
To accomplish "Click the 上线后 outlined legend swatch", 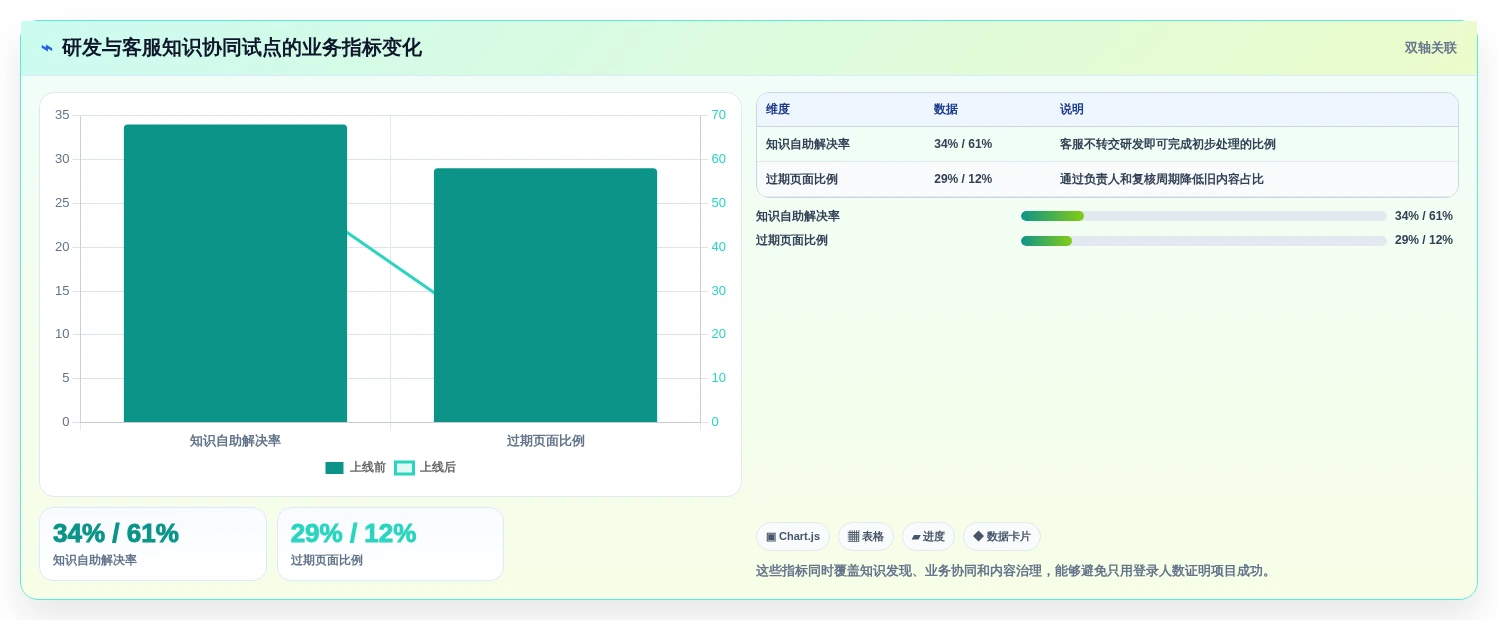I will pos(404,468).
